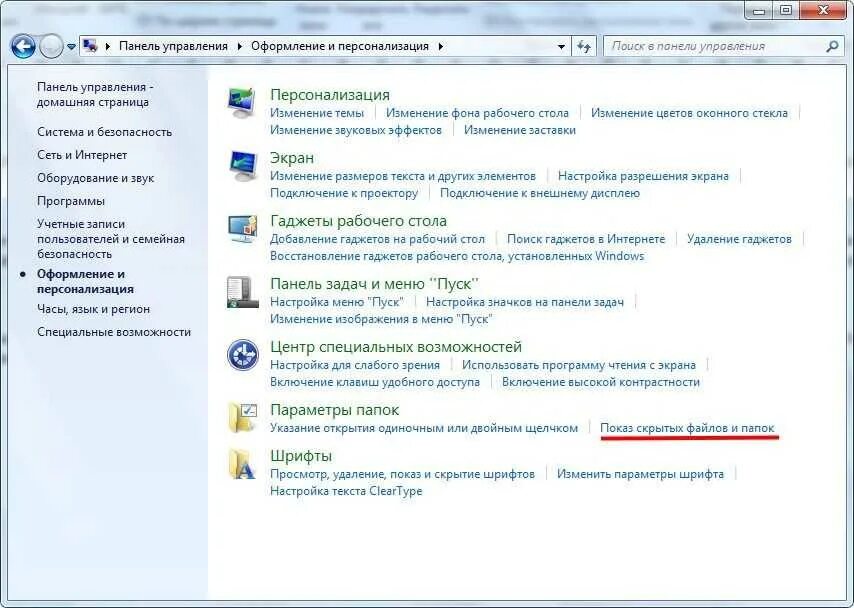This screenshot has height=608, width=854.
Task: Open Просмотр, удаление, показ и скрытие шрифтов
Action: click(x=402, y=474)
